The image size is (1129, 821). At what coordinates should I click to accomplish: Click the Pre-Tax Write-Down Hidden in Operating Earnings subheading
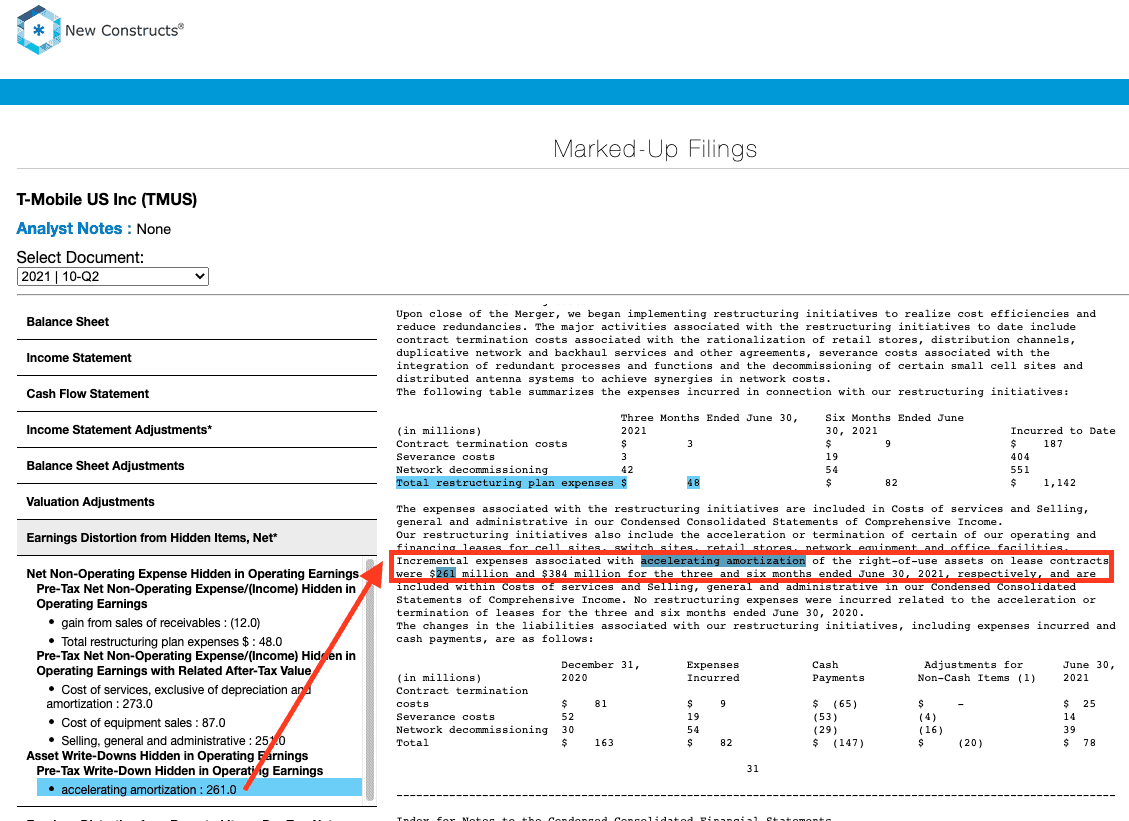click(180, 771)
